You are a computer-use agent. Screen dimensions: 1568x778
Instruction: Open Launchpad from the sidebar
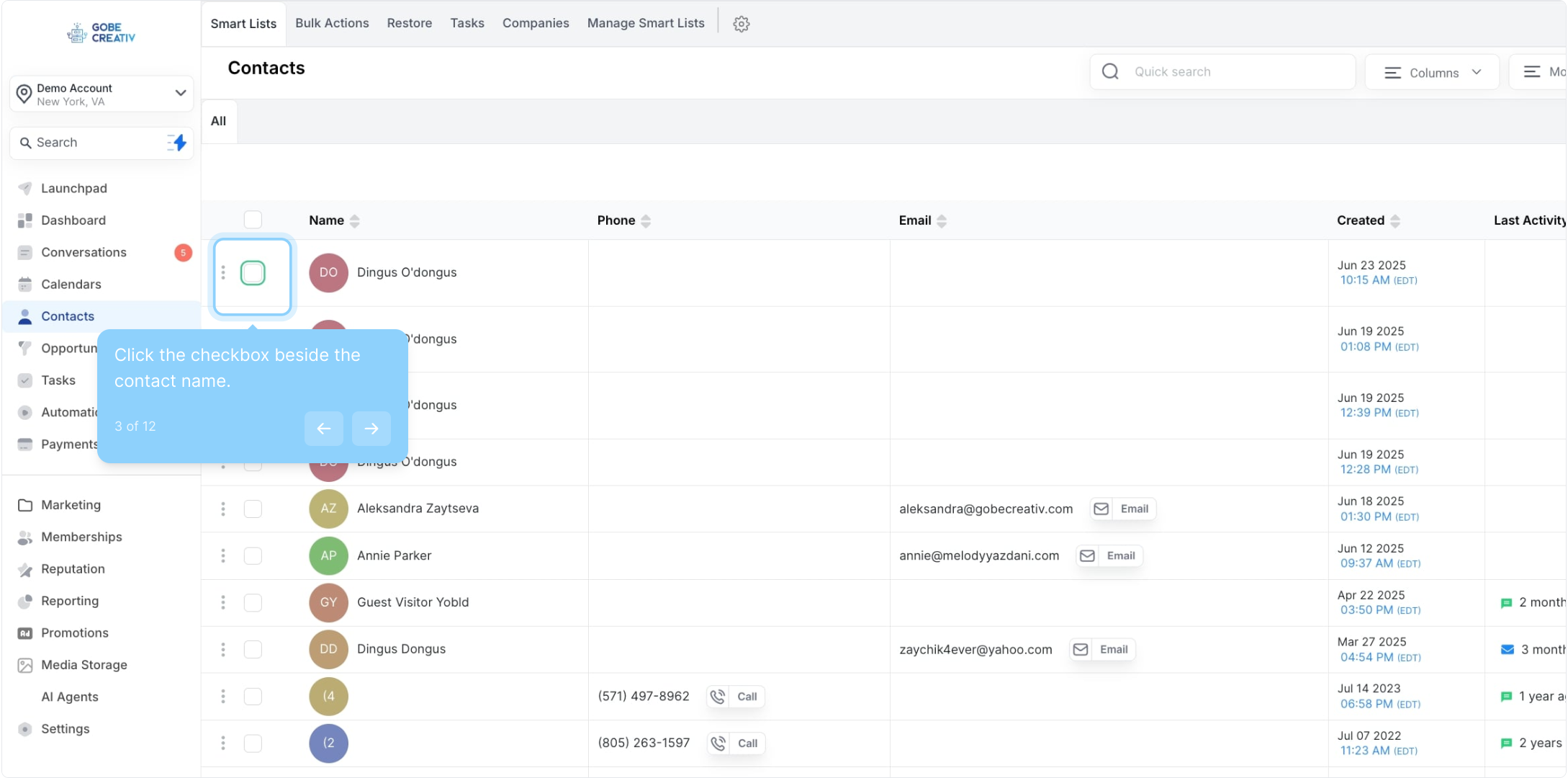[73, 188]
